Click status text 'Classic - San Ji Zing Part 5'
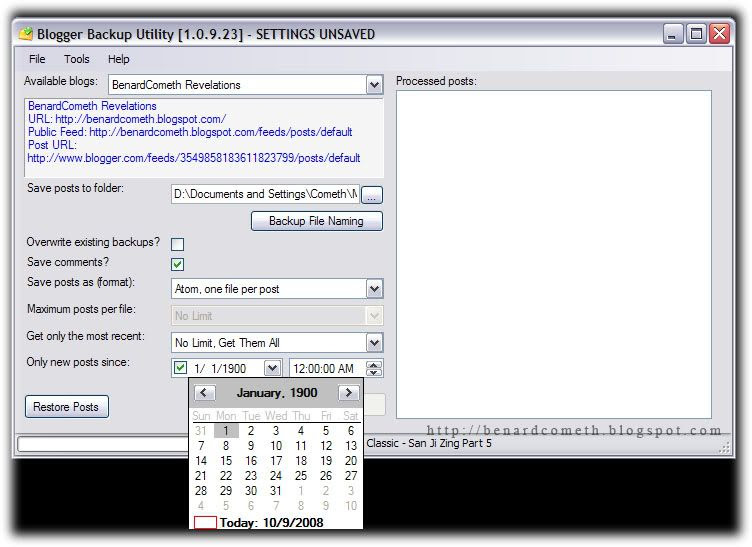 click(x=429, y=443)
